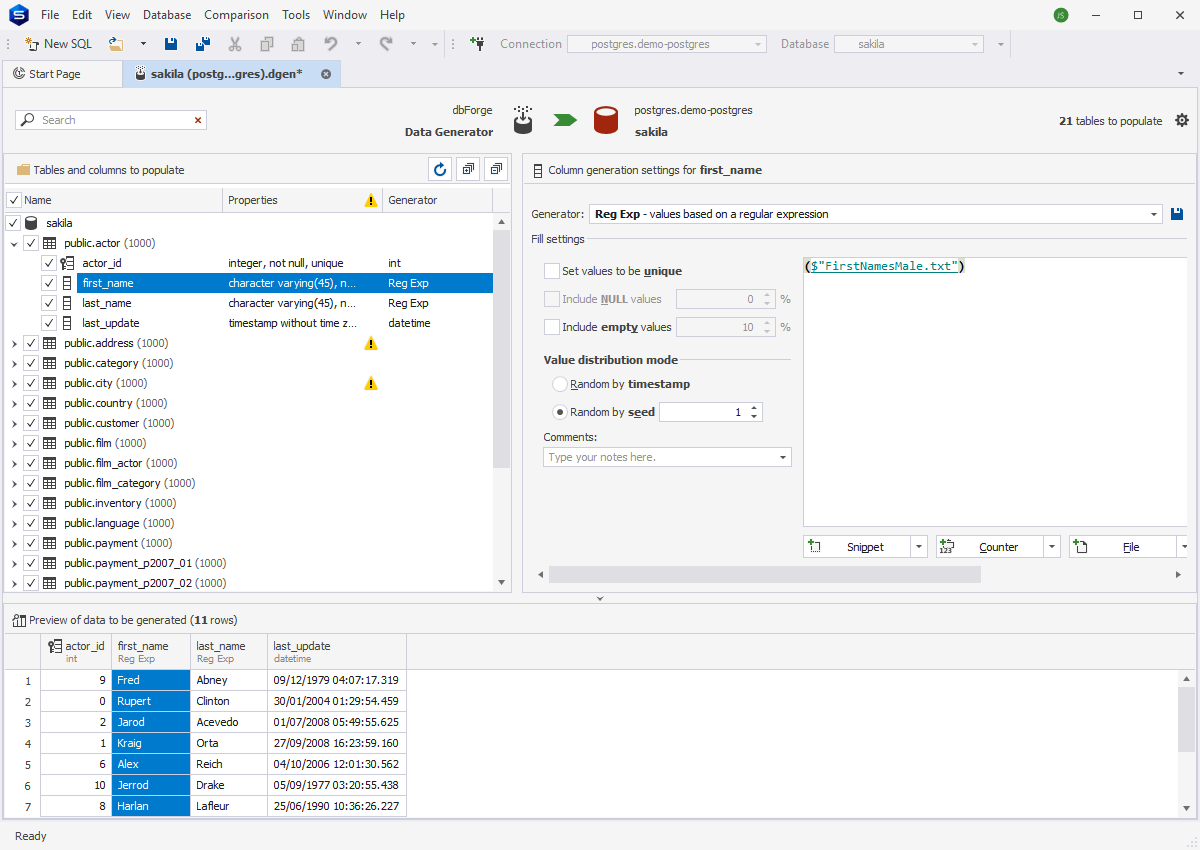This screenshot has height=850, width=1200.
Task: Select the Cut icon on toolbar
Action: coord(235,44)
